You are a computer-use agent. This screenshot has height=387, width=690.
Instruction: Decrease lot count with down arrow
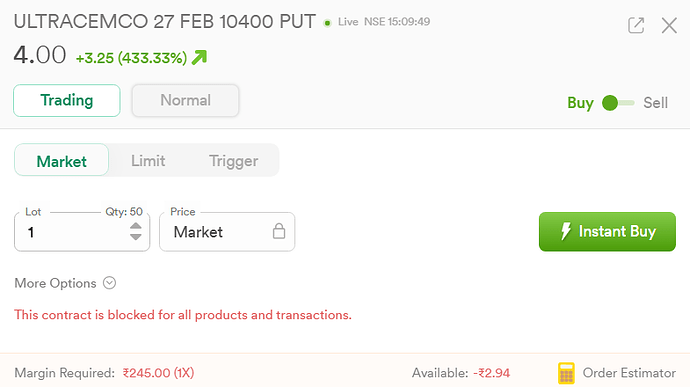pyautogui.click(x=136, y=237)
